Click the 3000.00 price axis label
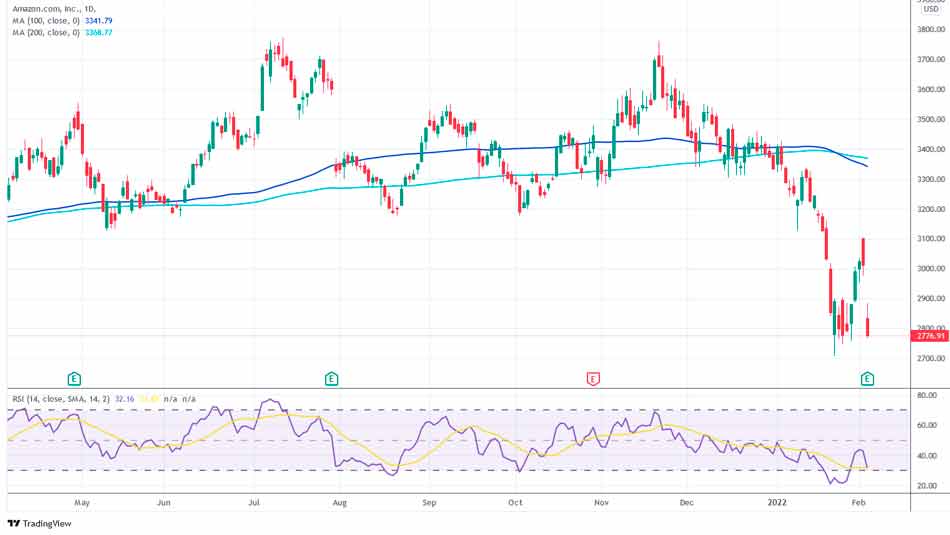The image size is (950, 535). coord(930,269)
